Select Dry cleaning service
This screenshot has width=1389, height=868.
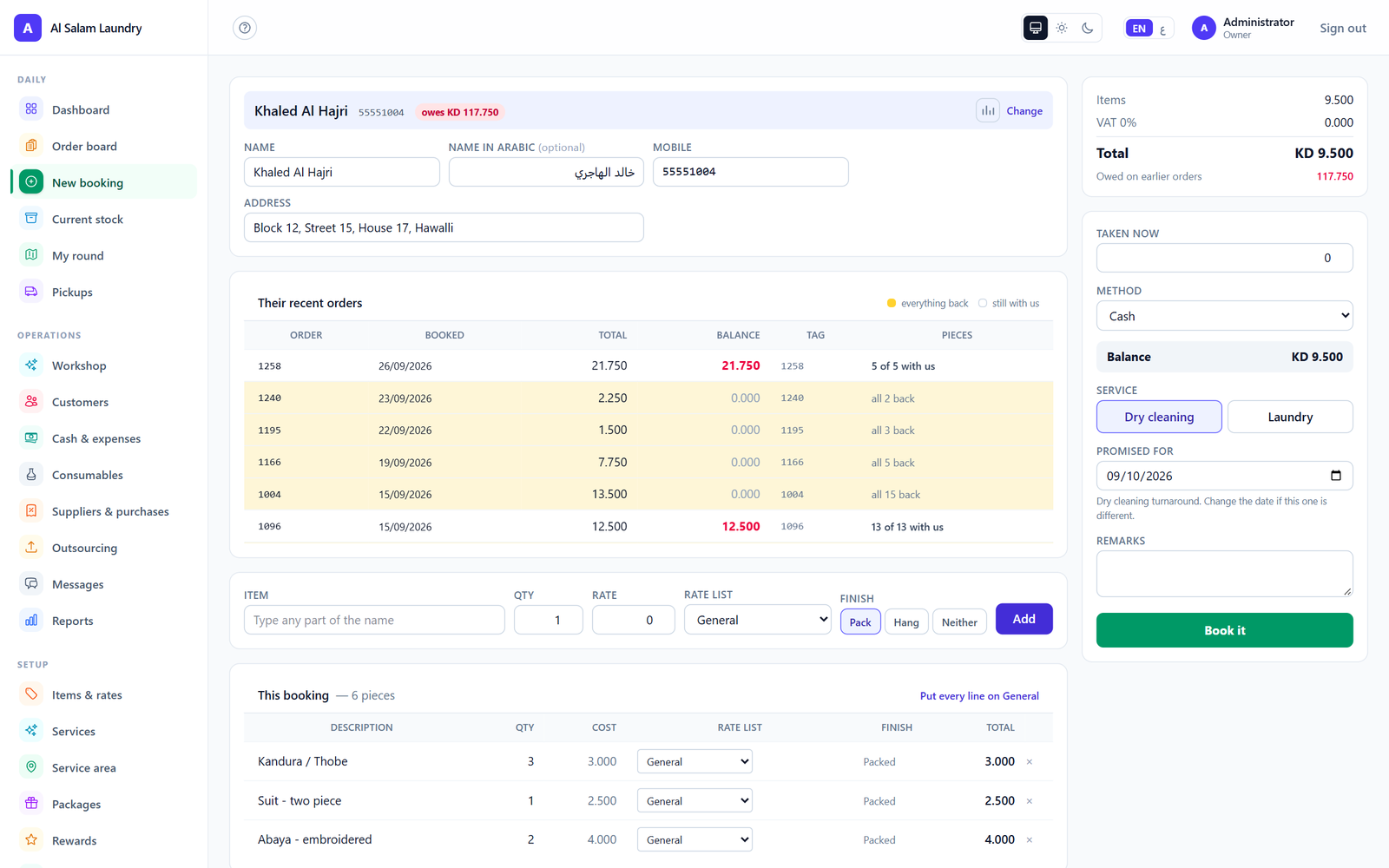(x=1159, y=417)
